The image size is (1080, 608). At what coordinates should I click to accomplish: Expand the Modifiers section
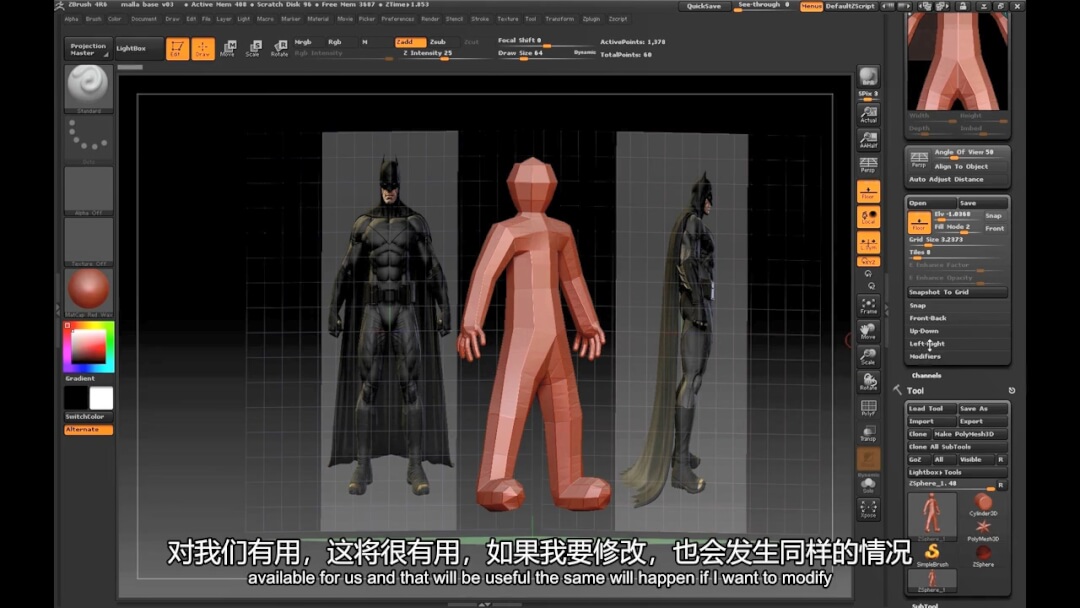pos(925,357)
